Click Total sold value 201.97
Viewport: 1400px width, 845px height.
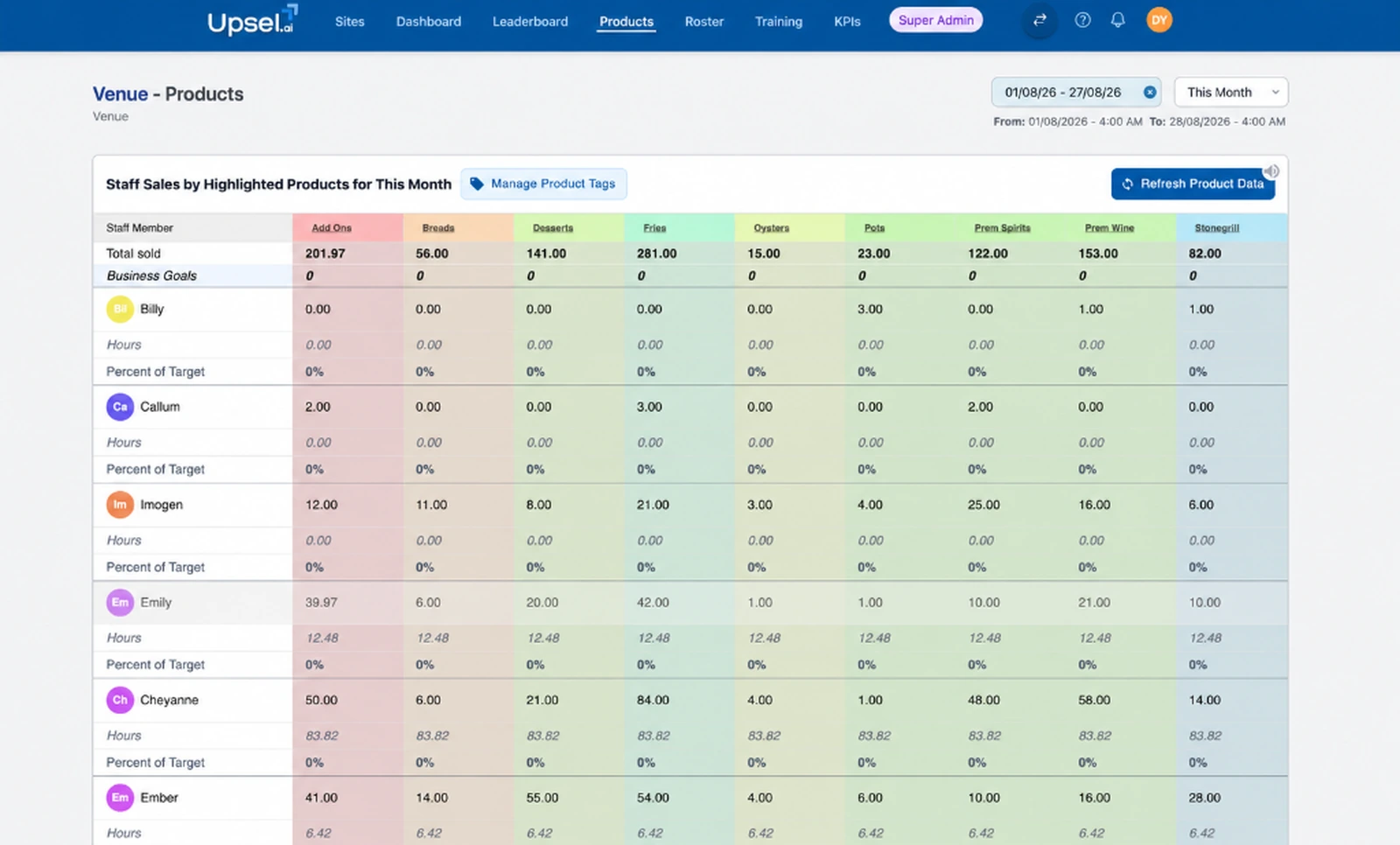click(325, 254)
